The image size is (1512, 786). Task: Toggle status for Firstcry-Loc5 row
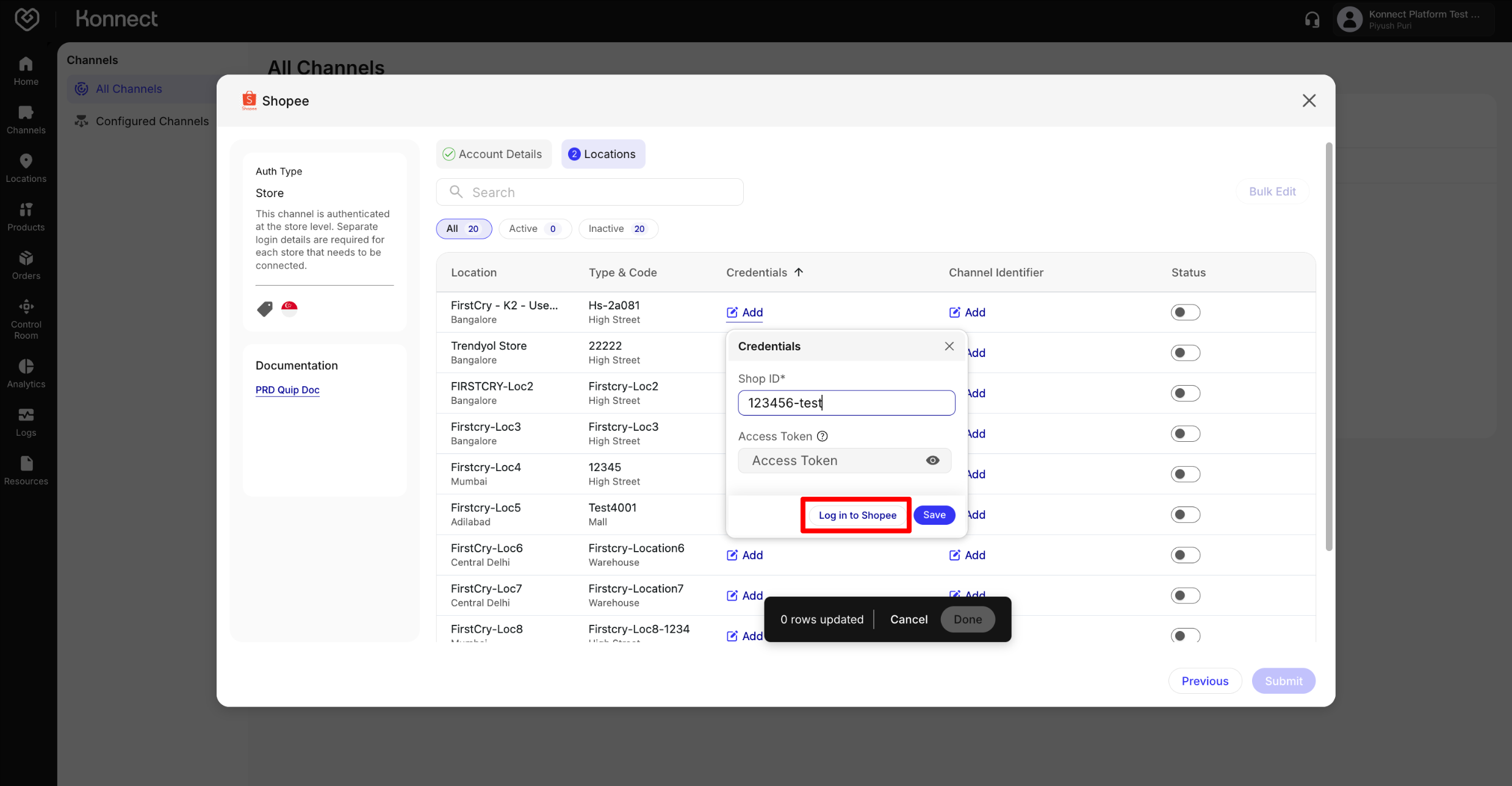pyautogui.click(x=1185, y=514)
